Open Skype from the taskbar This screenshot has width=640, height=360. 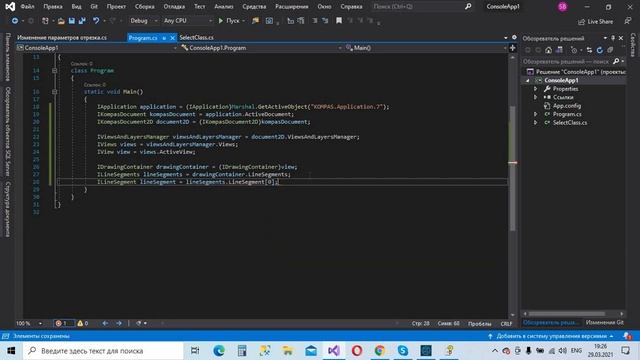[403, 351]
